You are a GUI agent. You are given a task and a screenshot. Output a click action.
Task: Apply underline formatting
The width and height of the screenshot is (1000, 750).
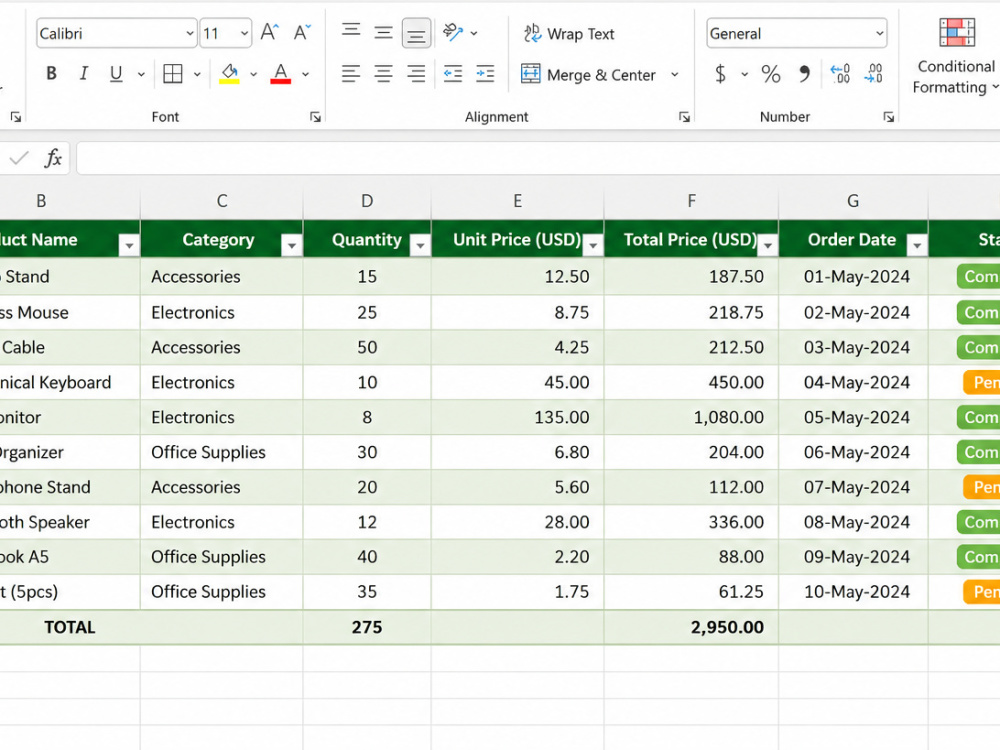click(115, 74)
